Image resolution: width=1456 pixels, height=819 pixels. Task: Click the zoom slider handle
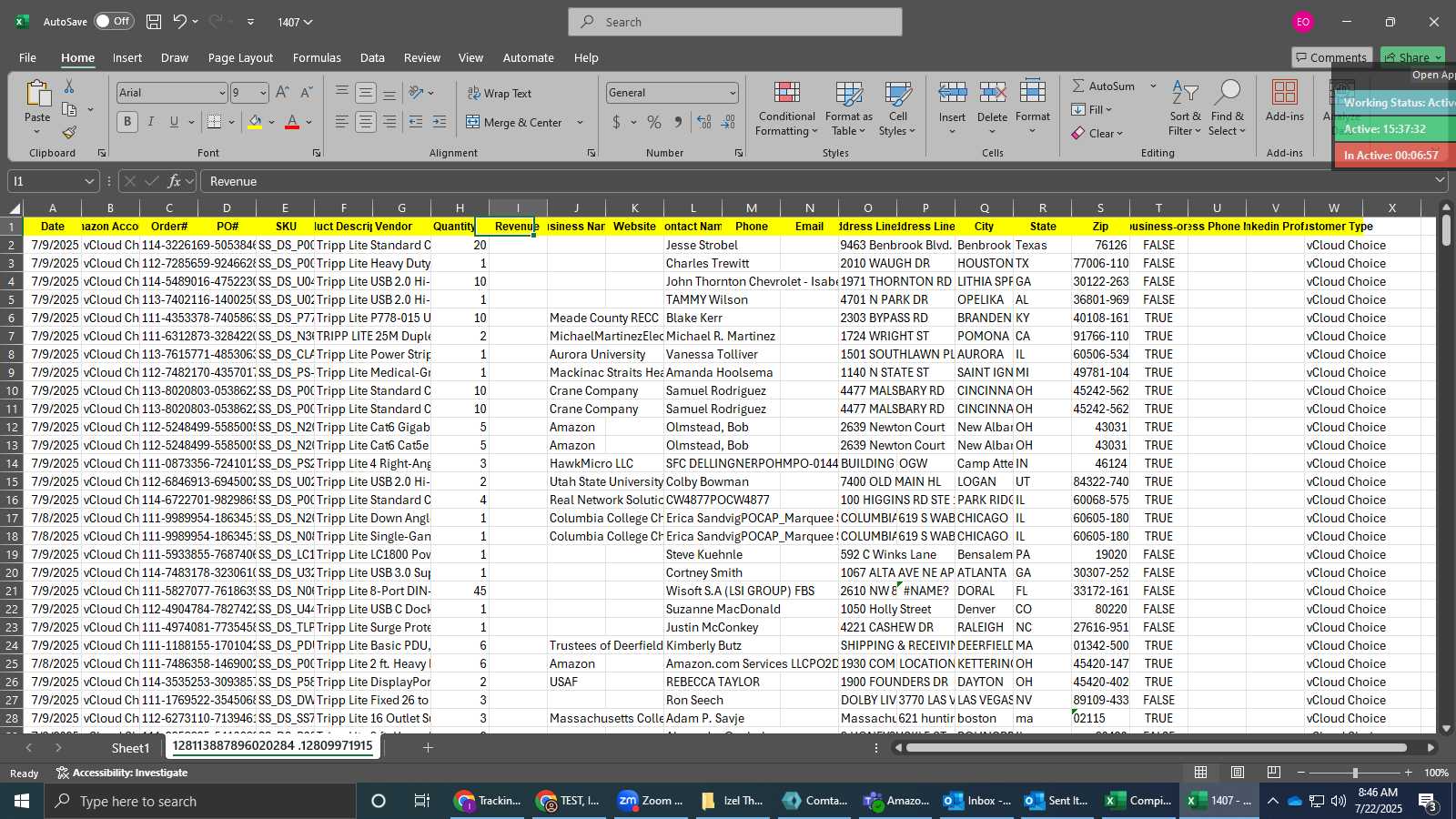(x=1355, y=773)
